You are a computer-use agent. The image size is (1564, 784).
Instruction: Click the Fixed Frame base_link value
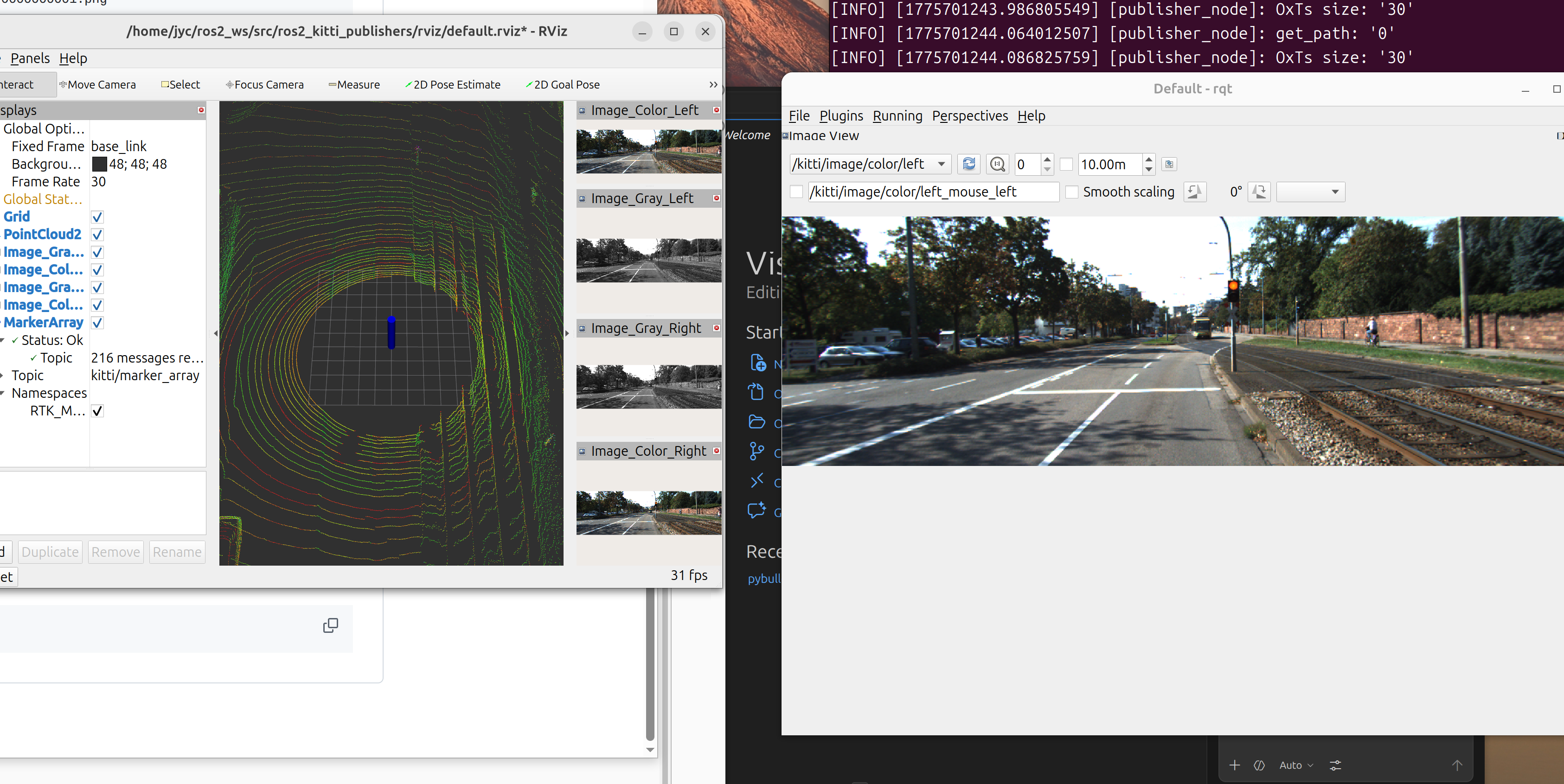[x=119, y=146]
